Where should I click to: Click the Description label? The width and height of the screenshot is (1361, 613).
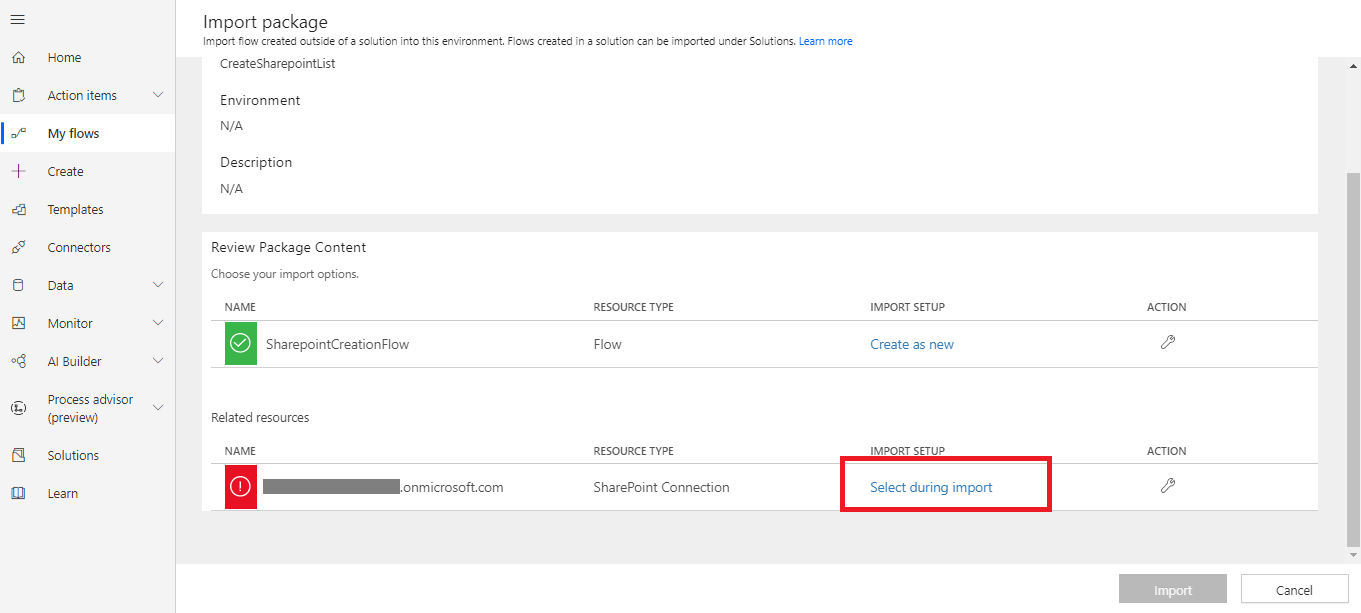click(256, 162)
